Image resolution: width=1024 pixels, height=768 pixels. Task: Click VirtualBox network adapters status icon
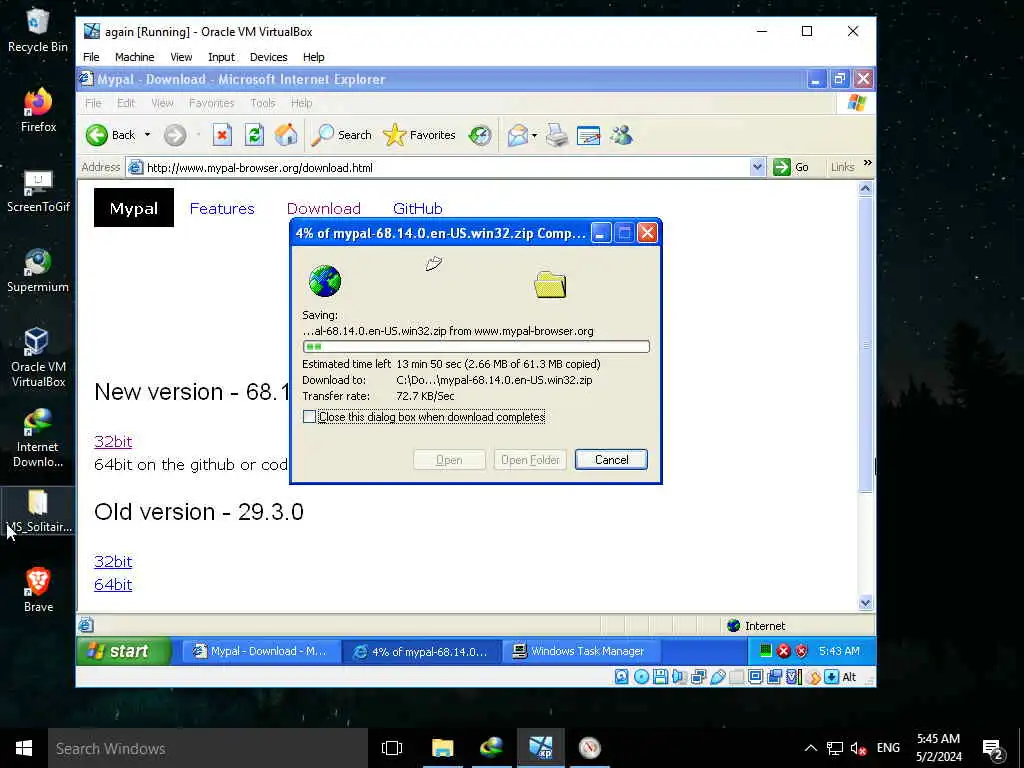tap(699, 677)
